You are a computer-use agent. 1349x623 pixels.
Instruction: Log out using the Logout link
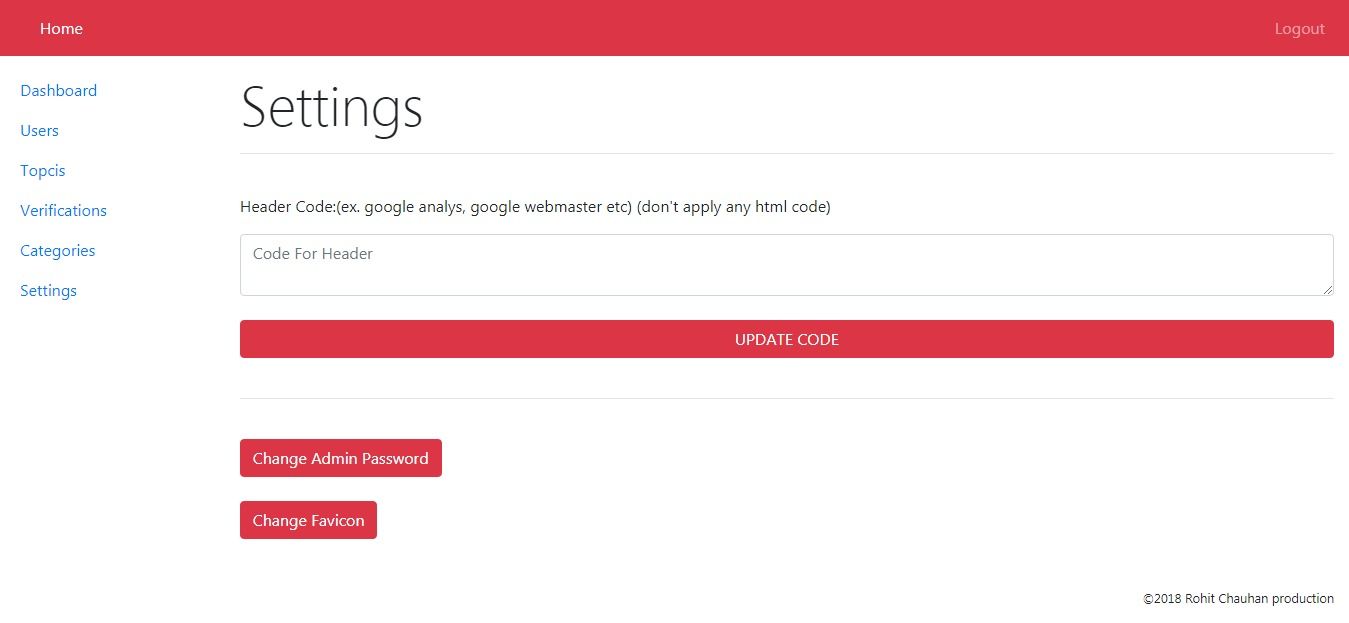[x=1299, y=29]
